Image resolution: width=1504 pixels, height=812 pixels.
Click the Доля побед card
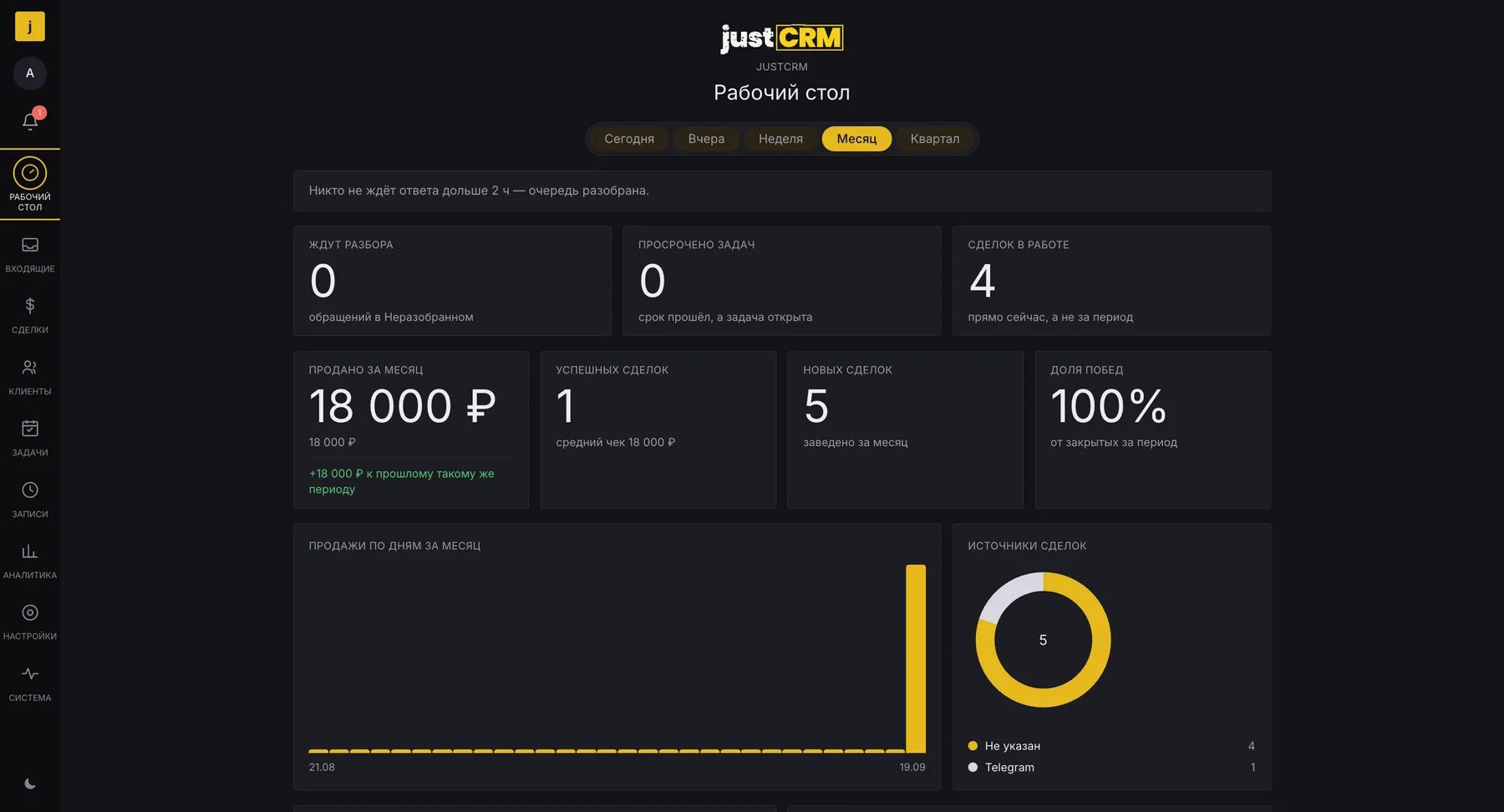pyautogui.click(x=1152, y=429)
